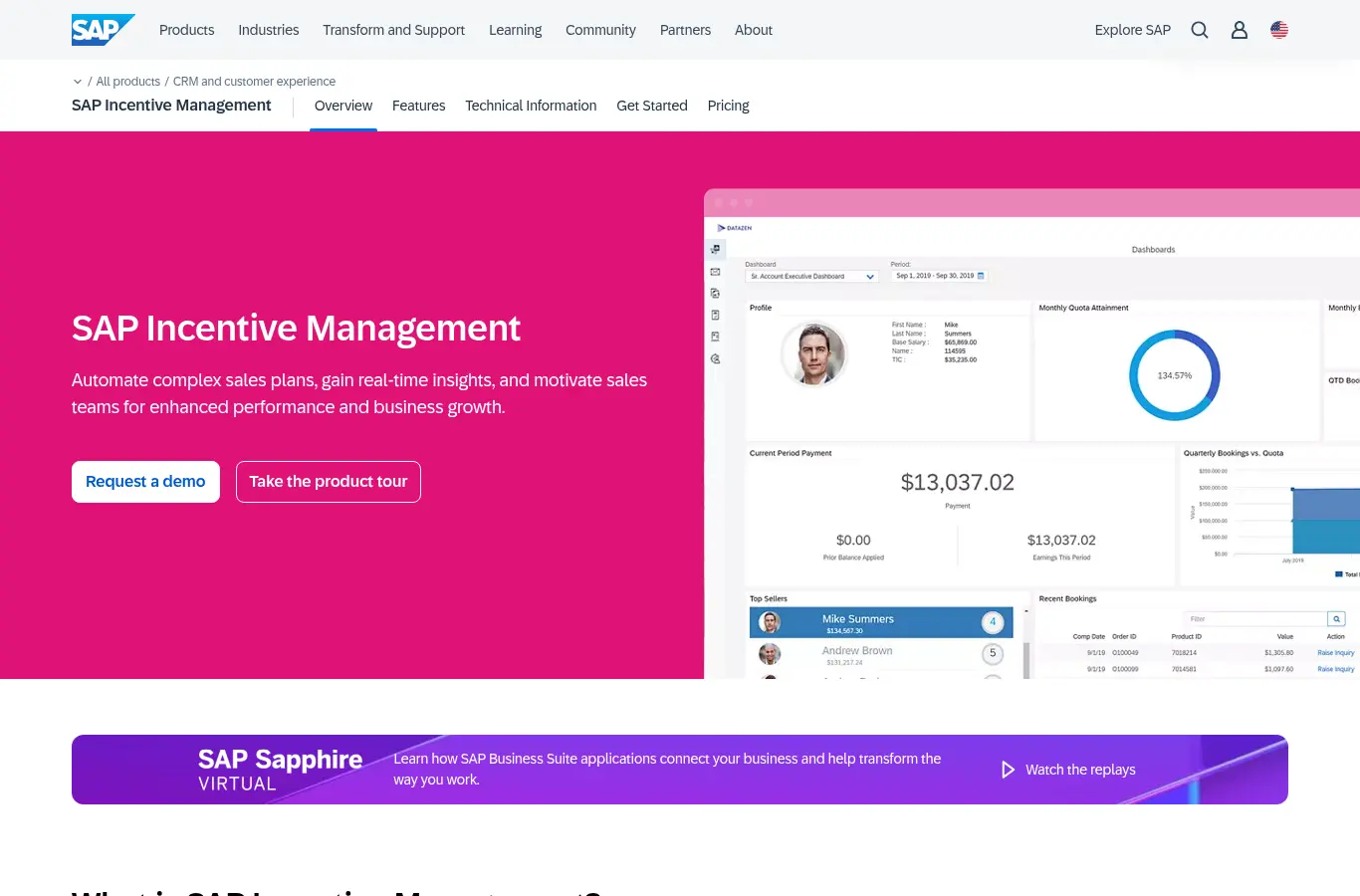Choose country via US flag icon
The width and height of the screenshot is (1360, 896).
pos(1279,30)
